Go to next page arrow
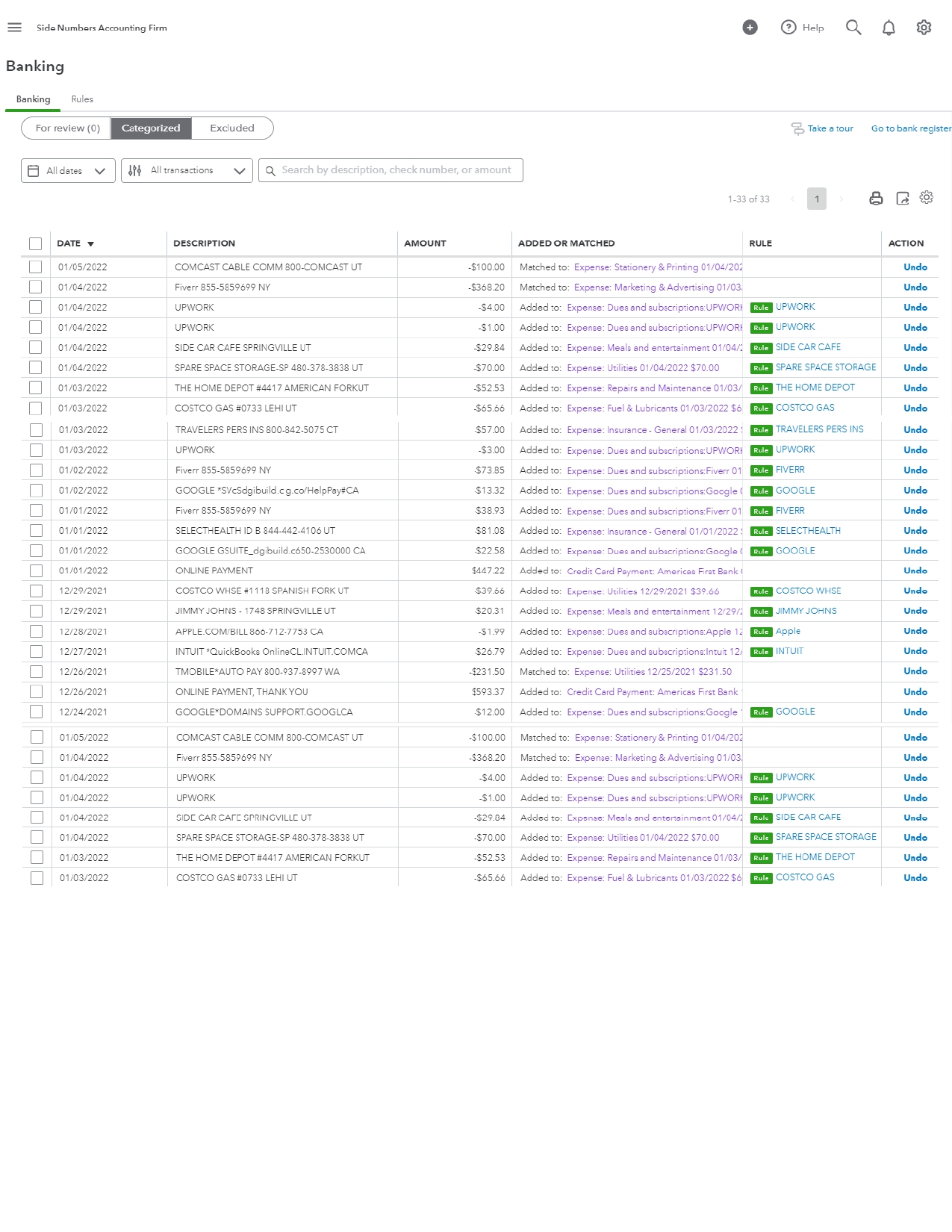Viewport: 952px width, 1232px height. [841, 199]
